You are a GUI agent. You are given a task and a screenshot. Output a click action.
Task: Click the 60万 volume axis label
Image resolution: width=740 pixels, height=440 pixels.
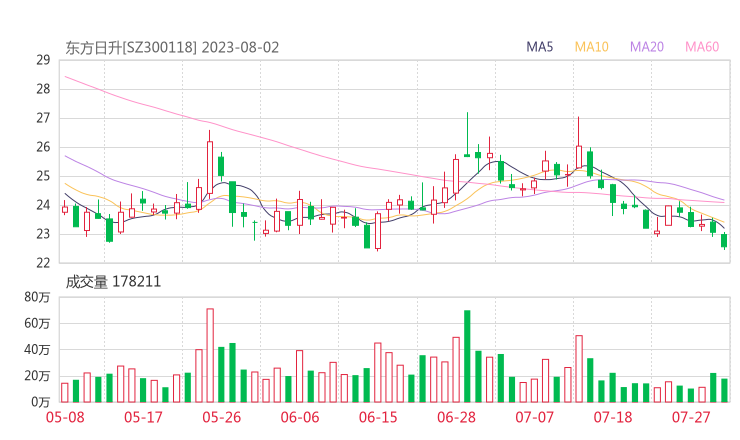click(37, 323)
